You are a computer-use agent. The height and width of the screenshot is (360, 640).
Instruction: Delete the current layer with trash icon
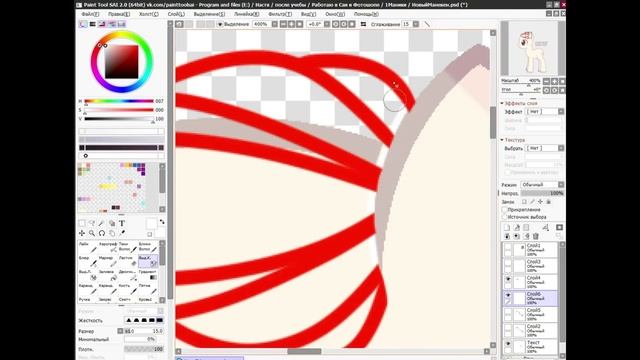coord(536,236)
